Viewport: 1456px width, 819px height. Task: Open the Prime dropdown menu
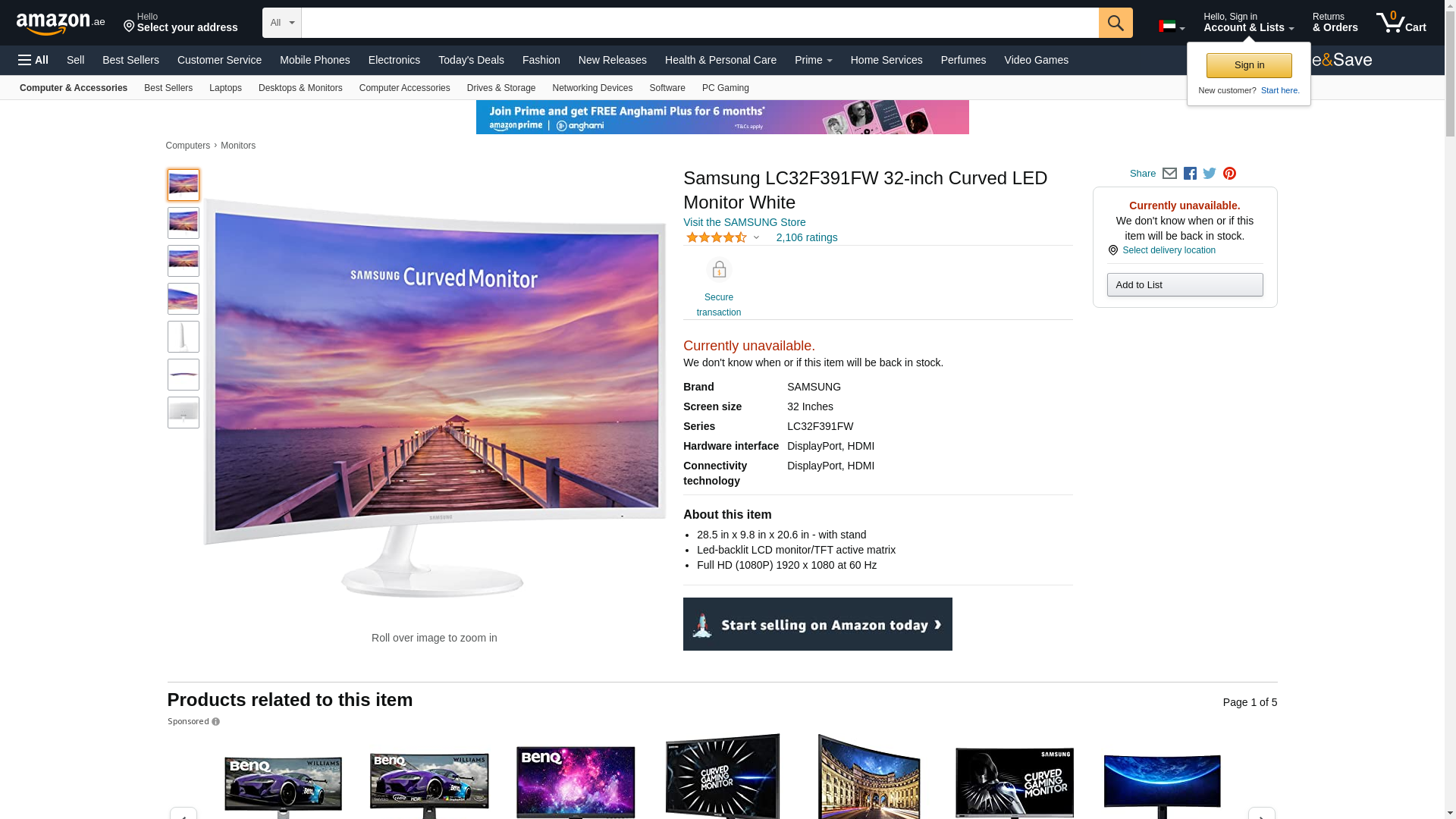coord(813,60)
